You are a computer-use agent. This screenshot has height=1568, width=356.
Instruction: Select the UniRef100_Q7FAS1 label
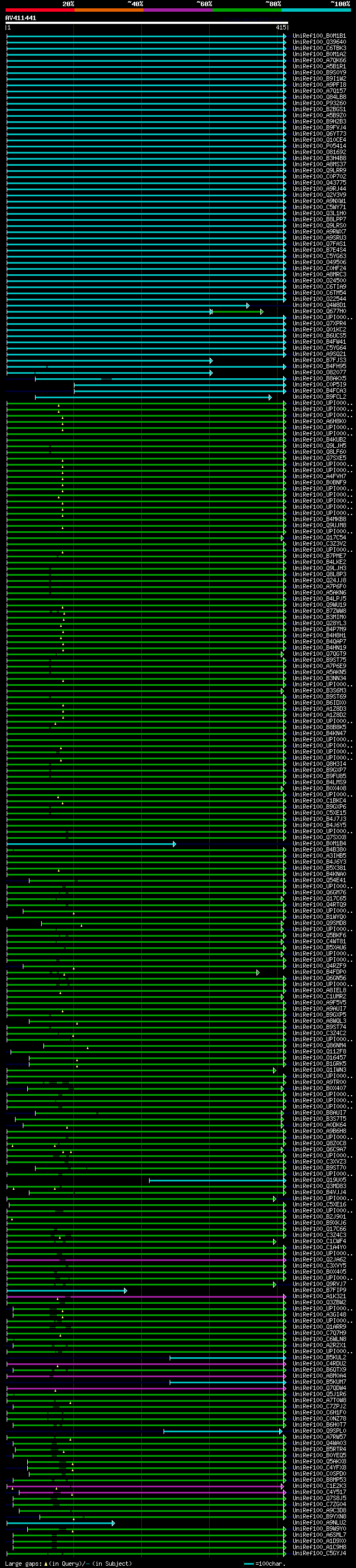point(319,244)
